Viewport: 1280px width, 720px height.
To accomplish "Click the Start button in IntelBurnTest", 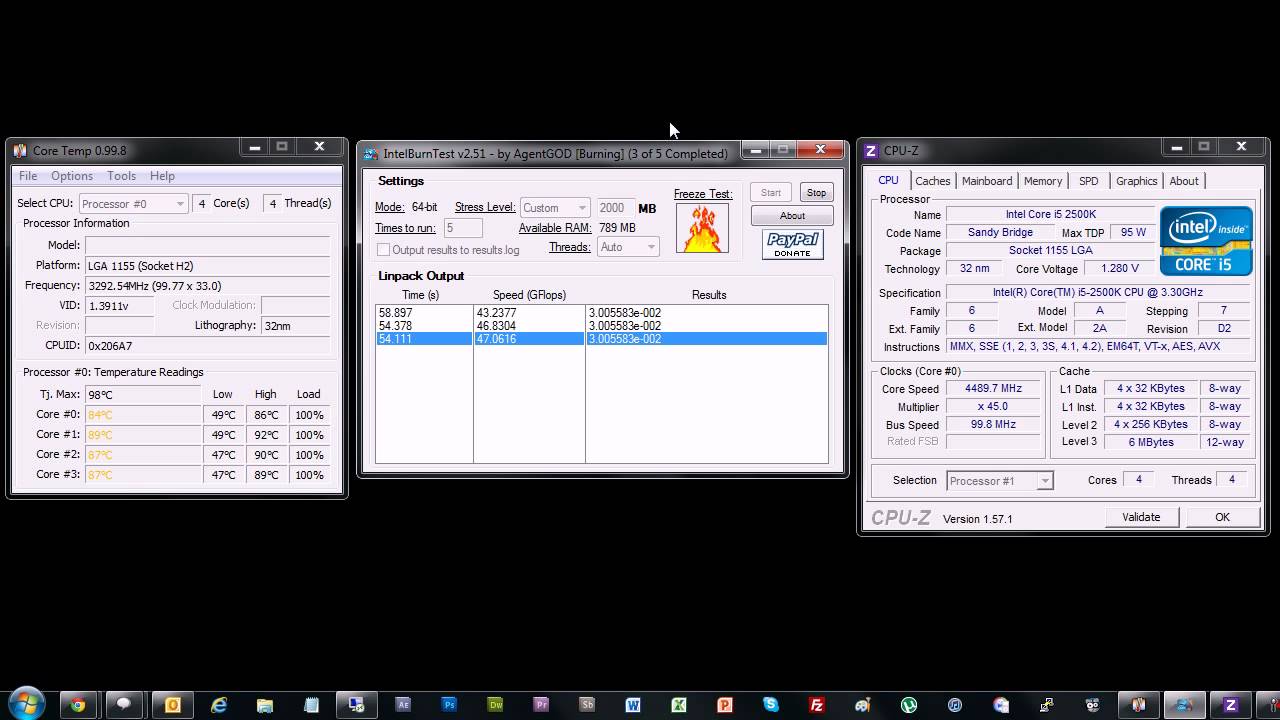I will click(771, 193).
